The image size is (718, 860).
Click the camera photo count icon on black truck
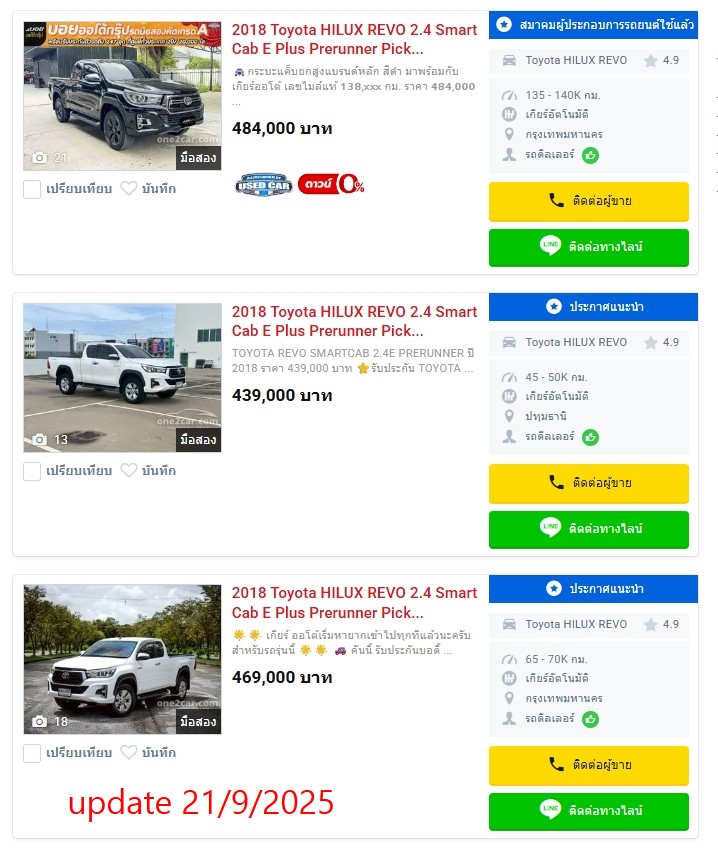click(39, 158)
